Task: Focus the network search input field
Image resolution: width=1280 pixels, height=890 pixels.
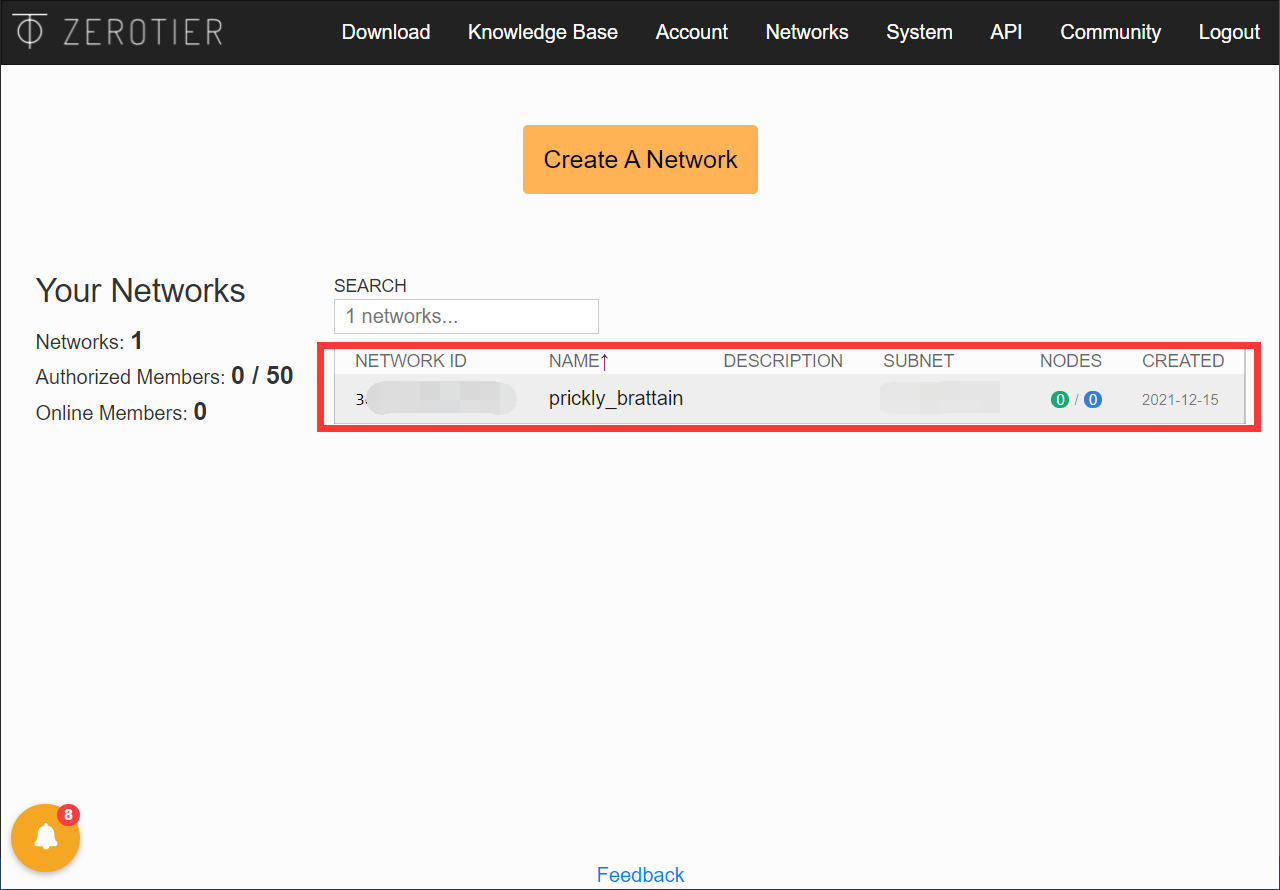Action: pyautogui.click(x=466, y=316)
